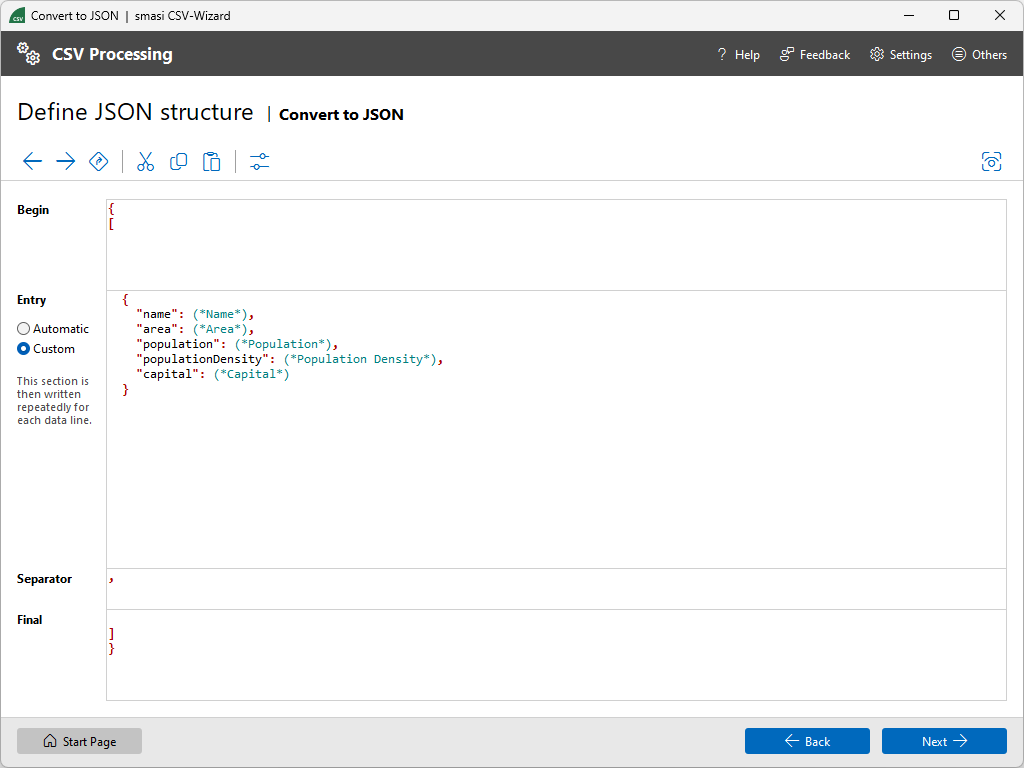Click the Convert to JSON breadcrumb
This screenshot has width=1024, height=768.
[x=341, y=114]
